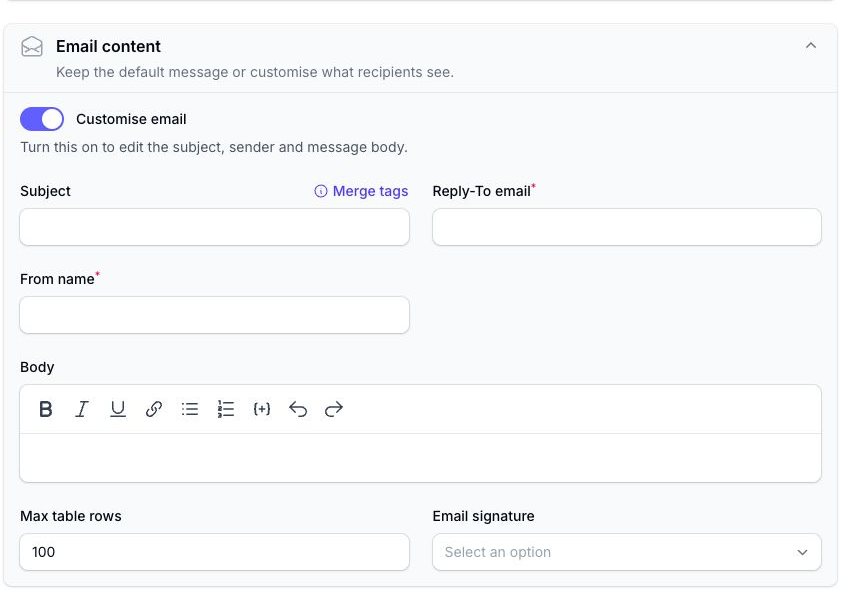Focus the Reply-To email field

(627, 227)
